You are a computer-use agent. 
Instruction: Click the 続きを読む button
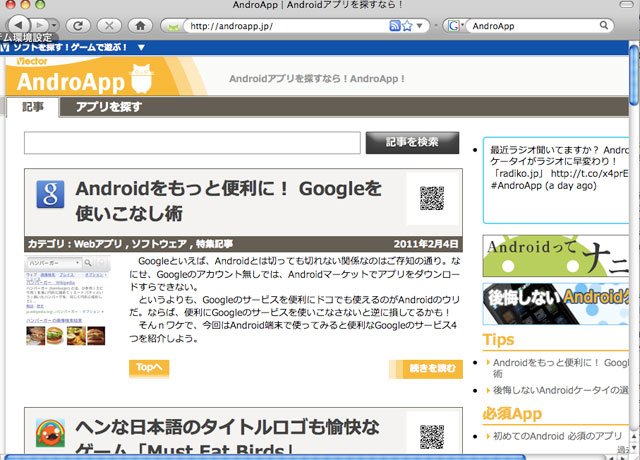coord(426,369)
